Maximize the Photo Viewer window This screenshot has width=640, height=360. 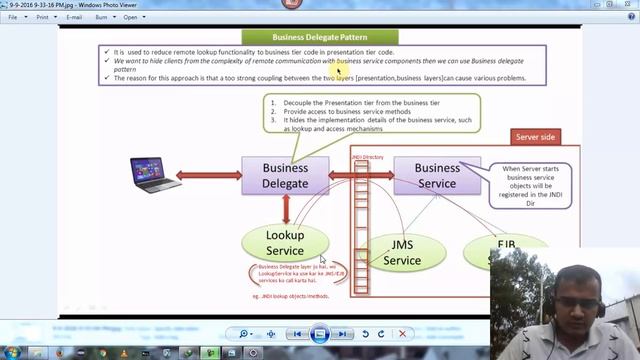[x=610, y=4]
